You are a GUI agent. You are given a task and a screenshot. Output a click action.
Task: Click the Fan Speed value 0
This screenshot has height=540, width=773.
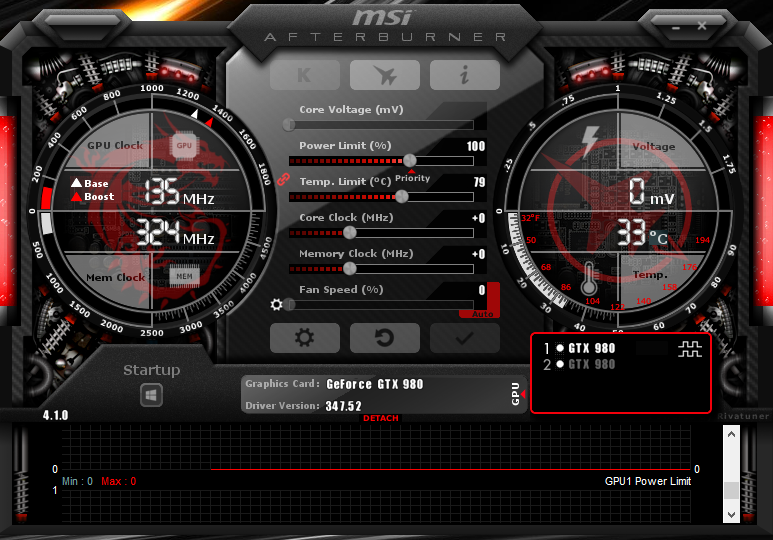pyautogui.click(x=482, y=290)
